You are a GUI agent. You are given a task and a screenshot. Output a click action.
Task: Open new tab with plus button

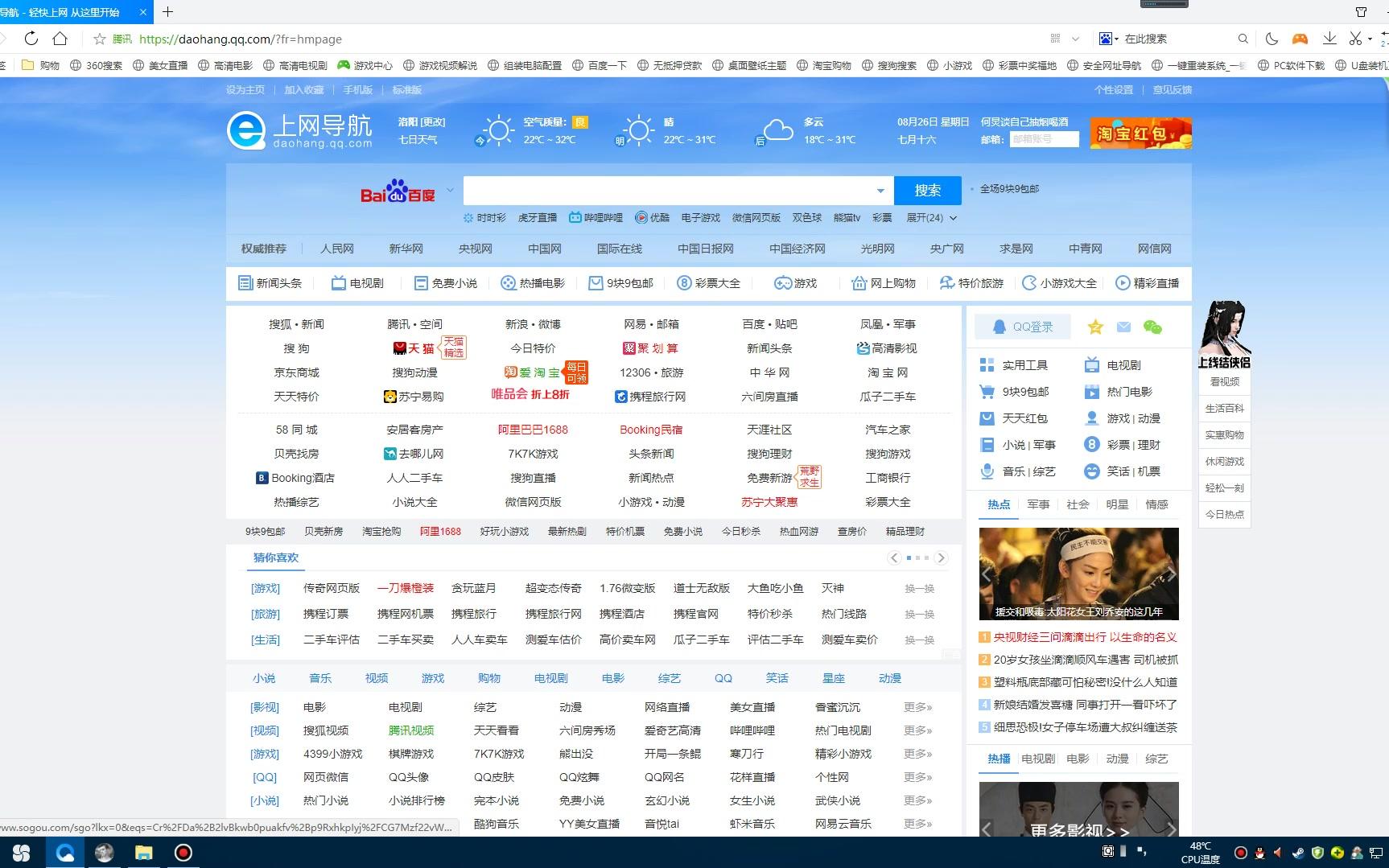[167, 12]
